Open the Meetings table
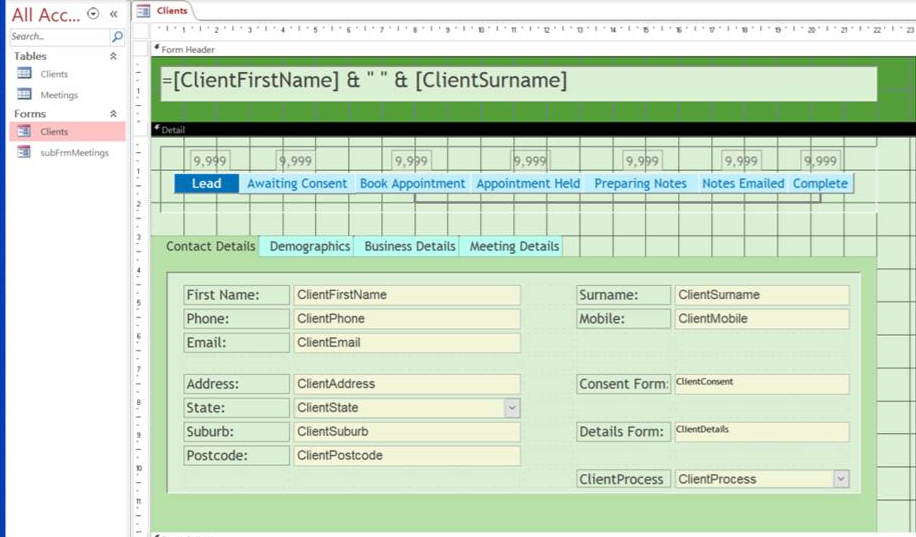The width and height of the screenshot is (916, 537). coord(58,95)
